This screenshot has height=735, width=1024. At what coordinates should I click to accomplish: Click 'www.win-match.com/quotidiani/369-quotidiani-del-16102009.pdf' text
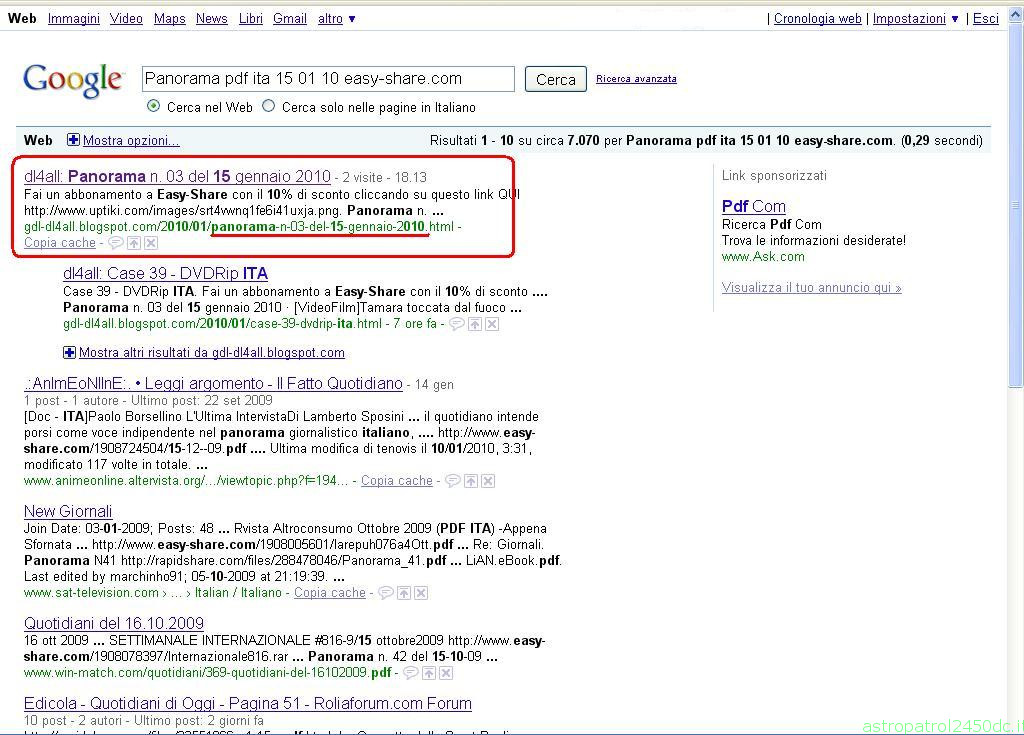click(x=208, y=673)
